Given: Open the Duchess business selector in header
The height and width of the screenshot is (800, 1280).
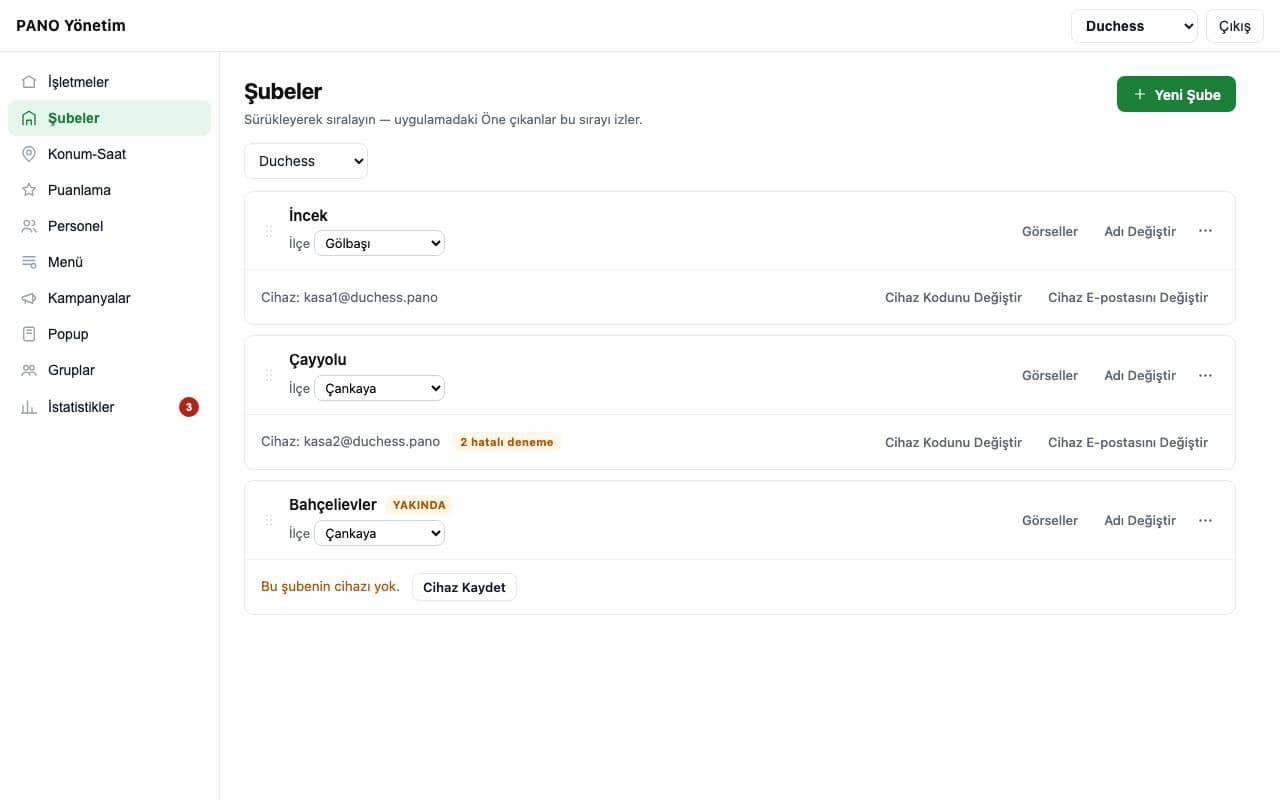Looking at the screenshot, I should pyautogui.click(x=1134, y=26).
